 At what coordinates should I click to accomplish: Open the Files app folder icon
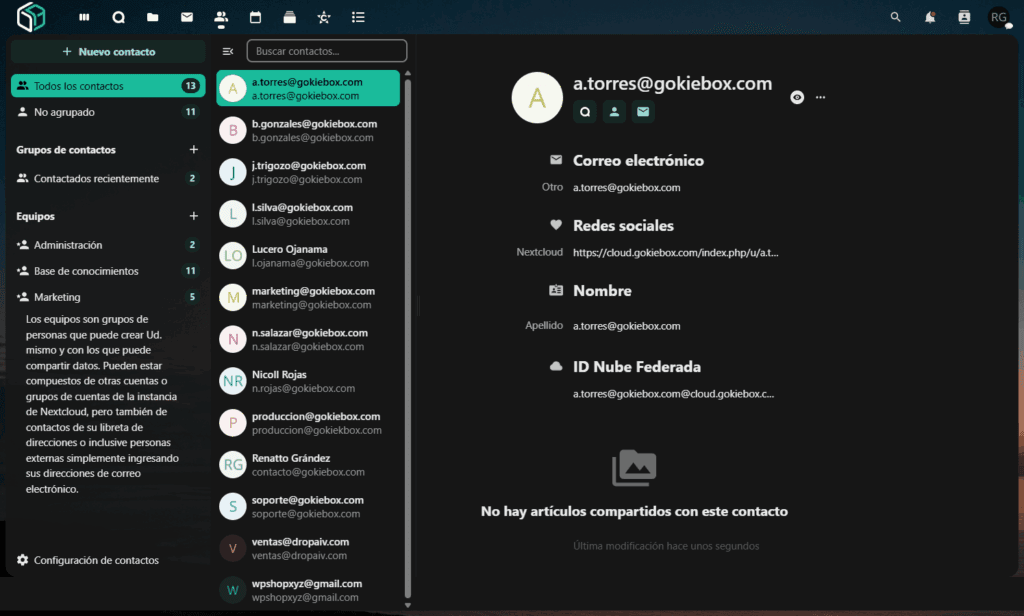tap(152, 17)
